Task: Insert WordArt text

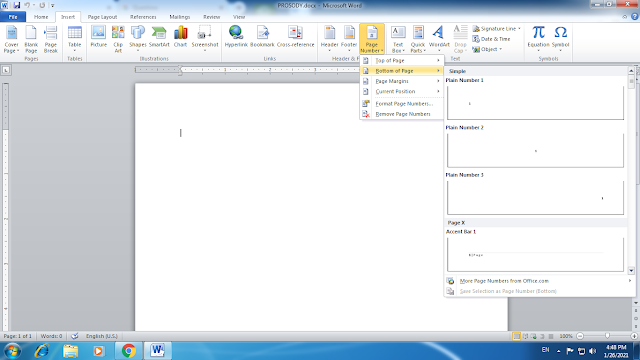Action: coord(439,39)
